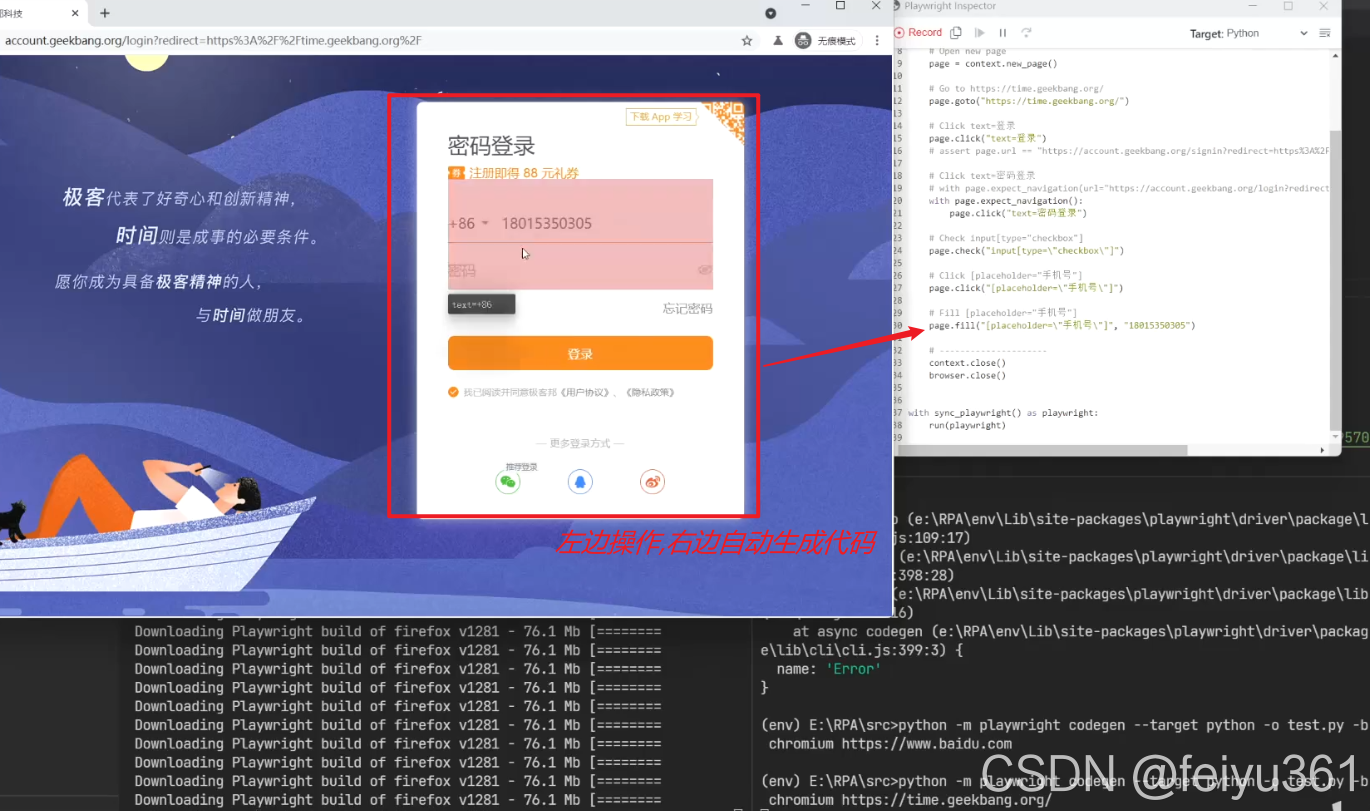Click the phone number field 18015350305
1370x811 pixels.
point(606,223)
